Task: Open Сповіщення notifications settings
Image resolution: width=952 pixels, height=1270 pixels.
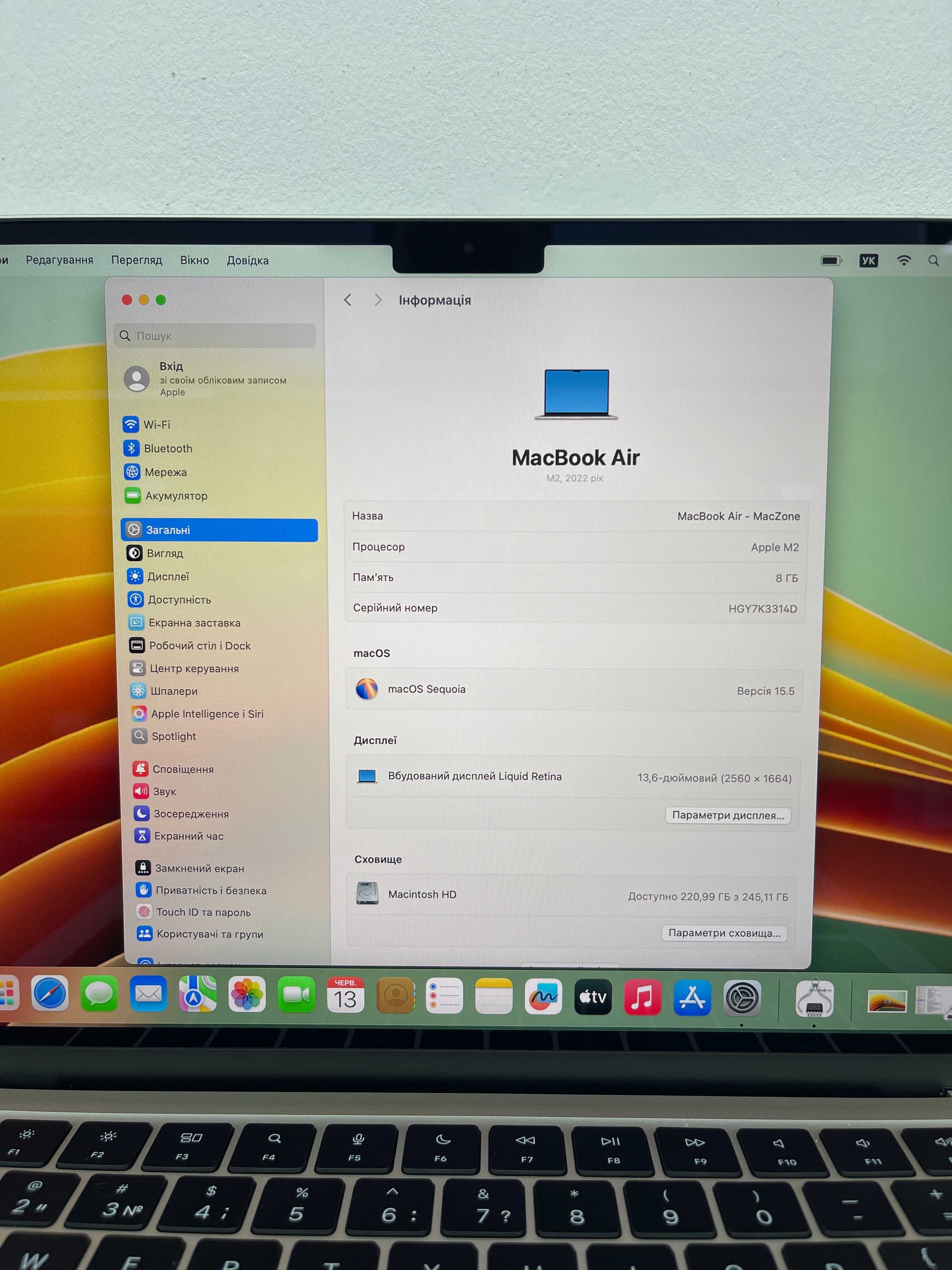Action: [x=173, y=769]
